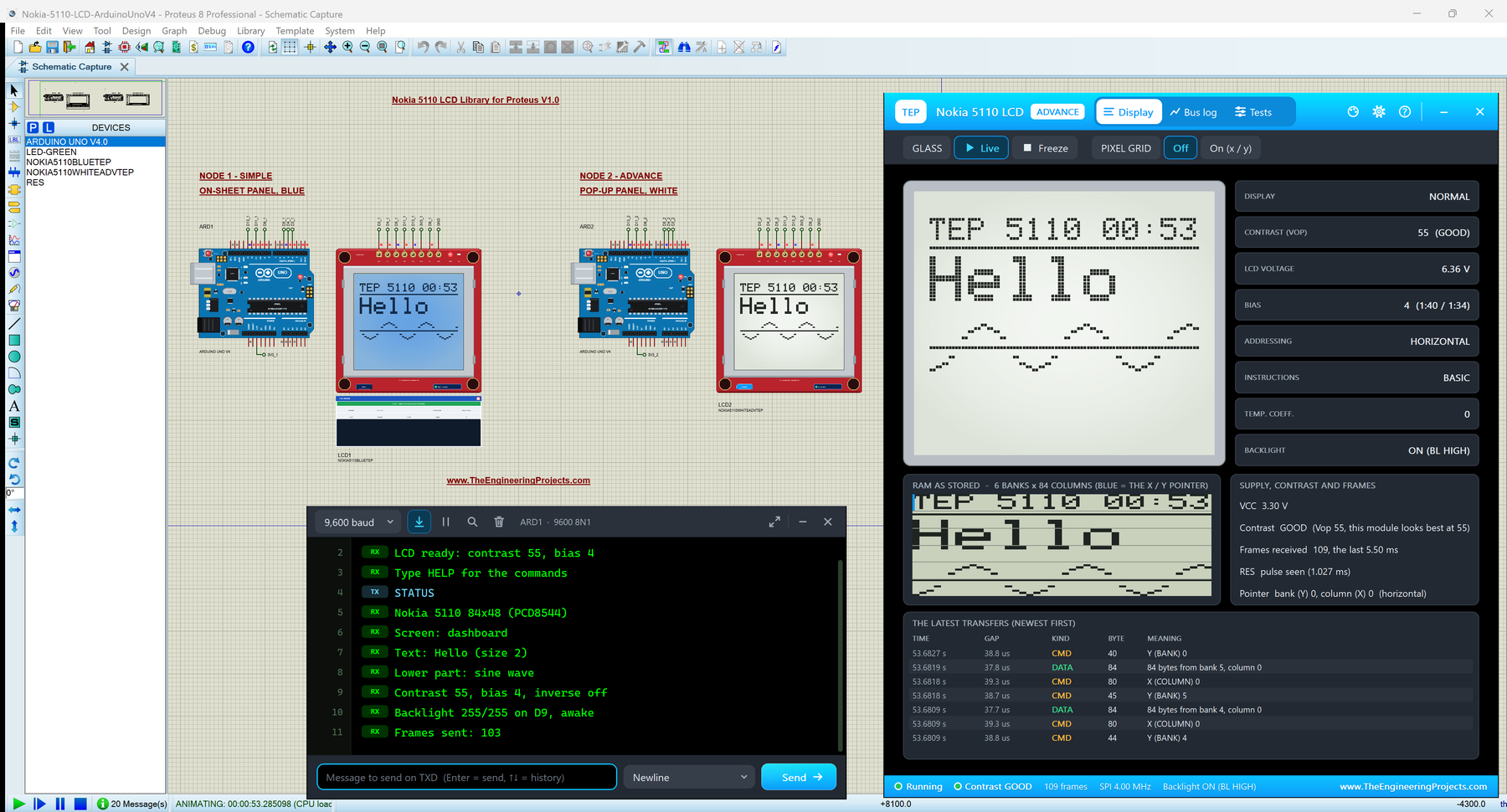Click the terminal search magnifier icon
Viewport: 1507px width, 812px height.
click(472, 522)
